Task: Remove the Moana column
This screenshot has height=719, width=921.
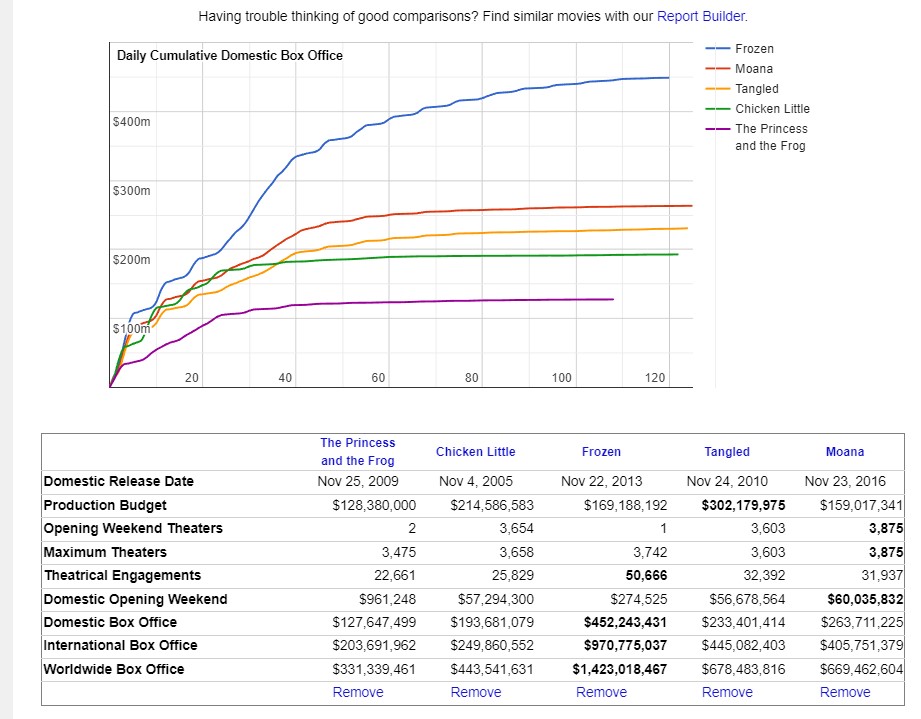Action: [845, 692]
